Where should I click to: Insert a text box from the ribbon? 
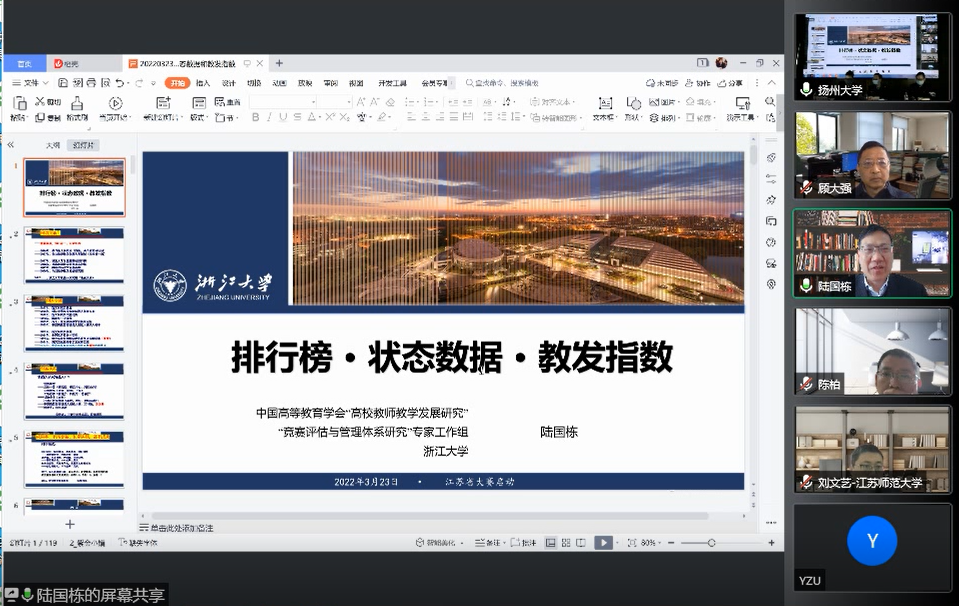604,104
